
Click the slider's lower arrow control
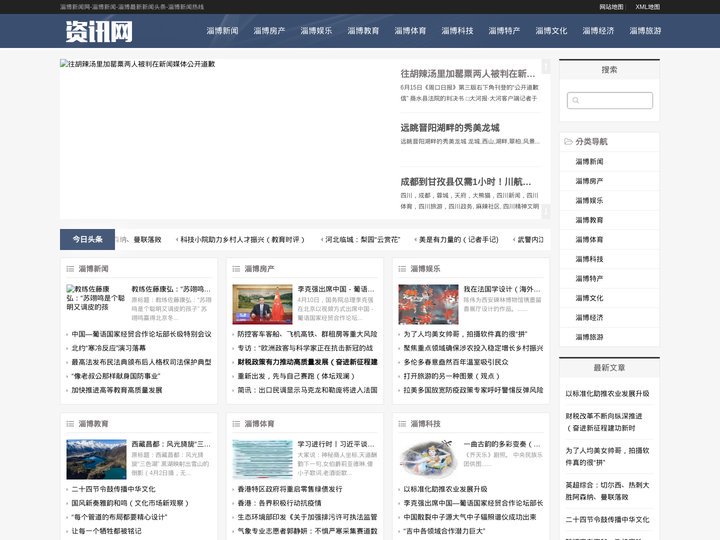[546, 211]
